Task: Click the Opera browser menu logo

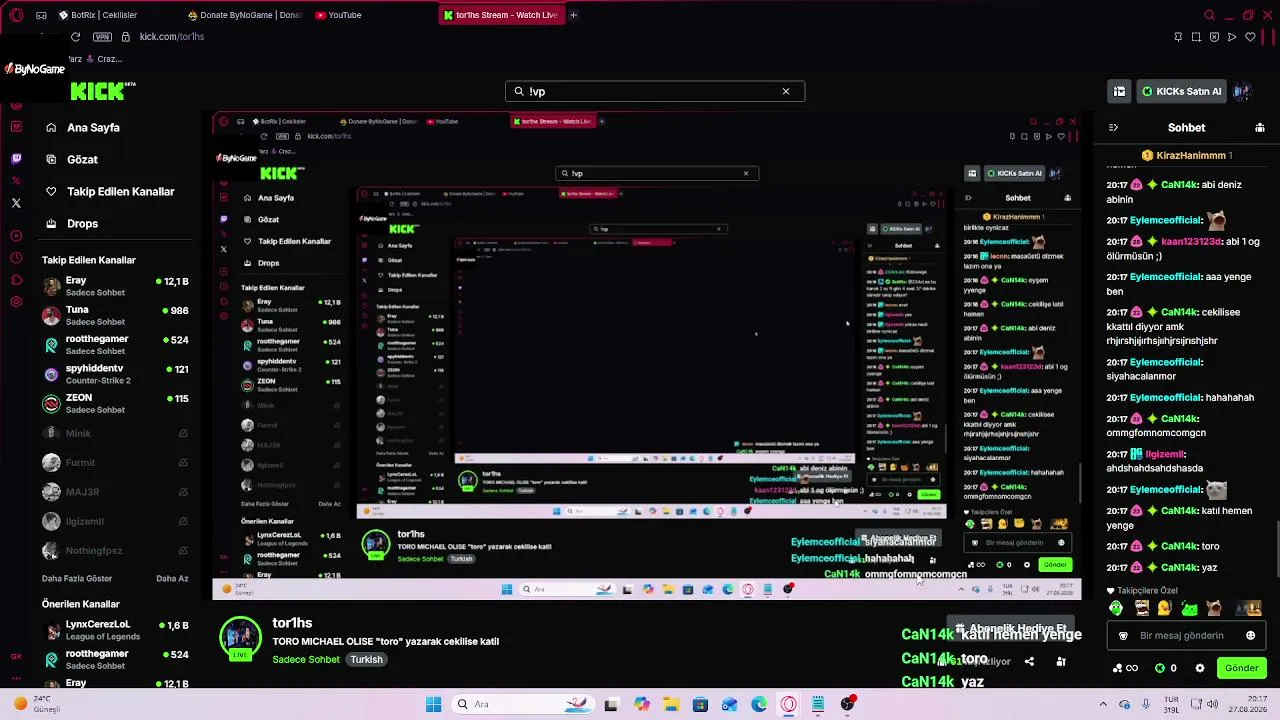Action: coord(16,15)
